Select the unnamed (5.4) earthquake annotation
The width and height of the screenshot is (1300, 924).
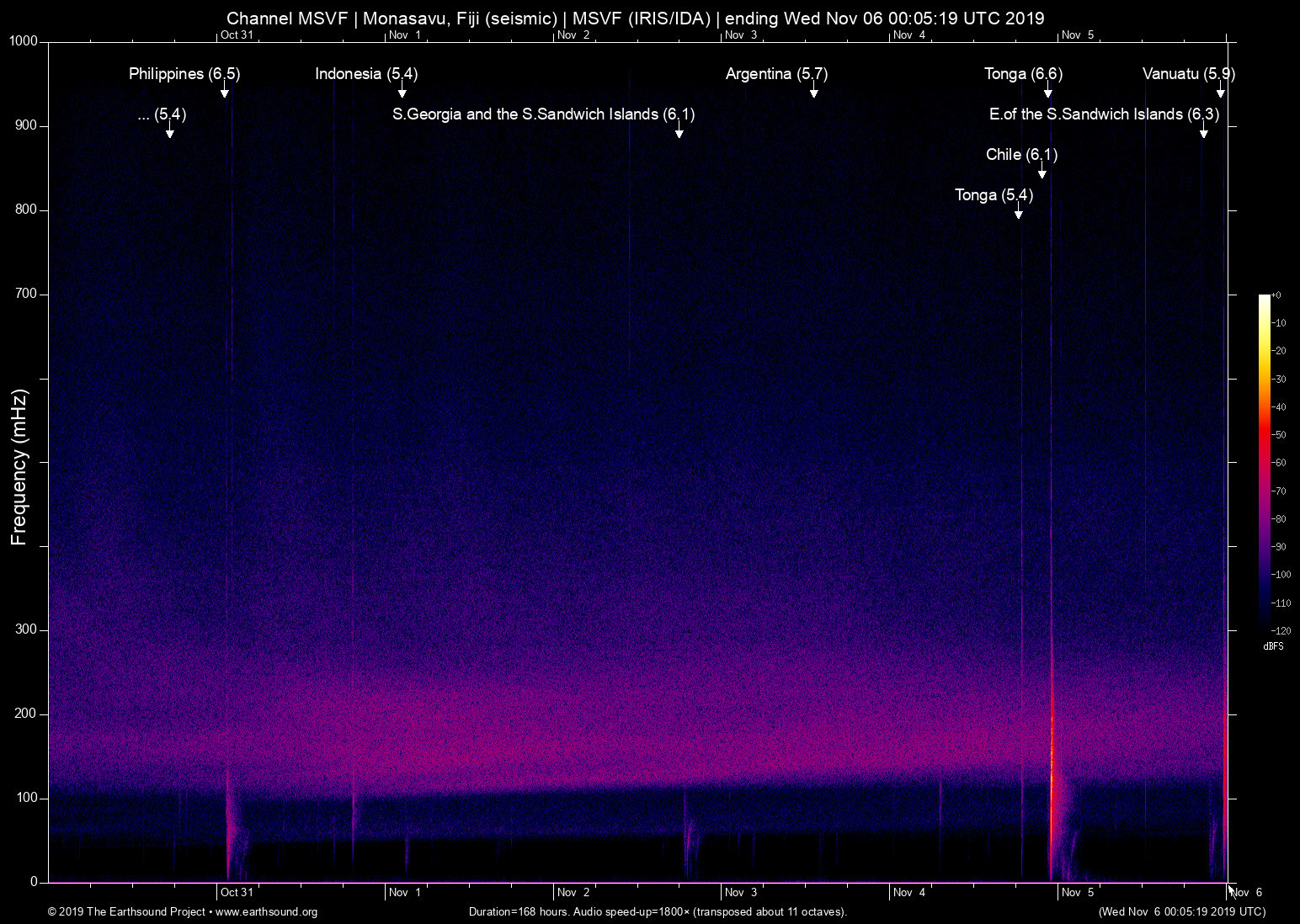[162, 115]
